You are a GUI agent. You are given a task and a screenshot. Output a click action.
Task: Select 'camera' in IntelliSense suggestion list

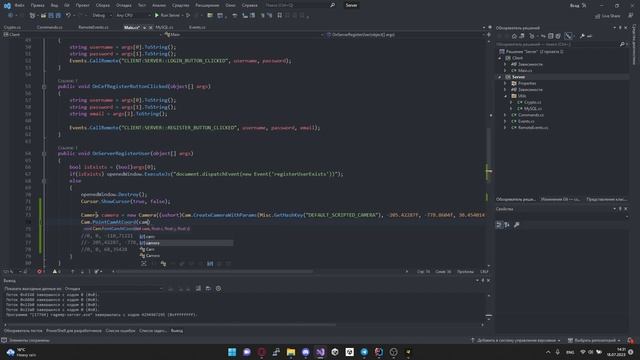pyautogui.click(x=186, y=243)
